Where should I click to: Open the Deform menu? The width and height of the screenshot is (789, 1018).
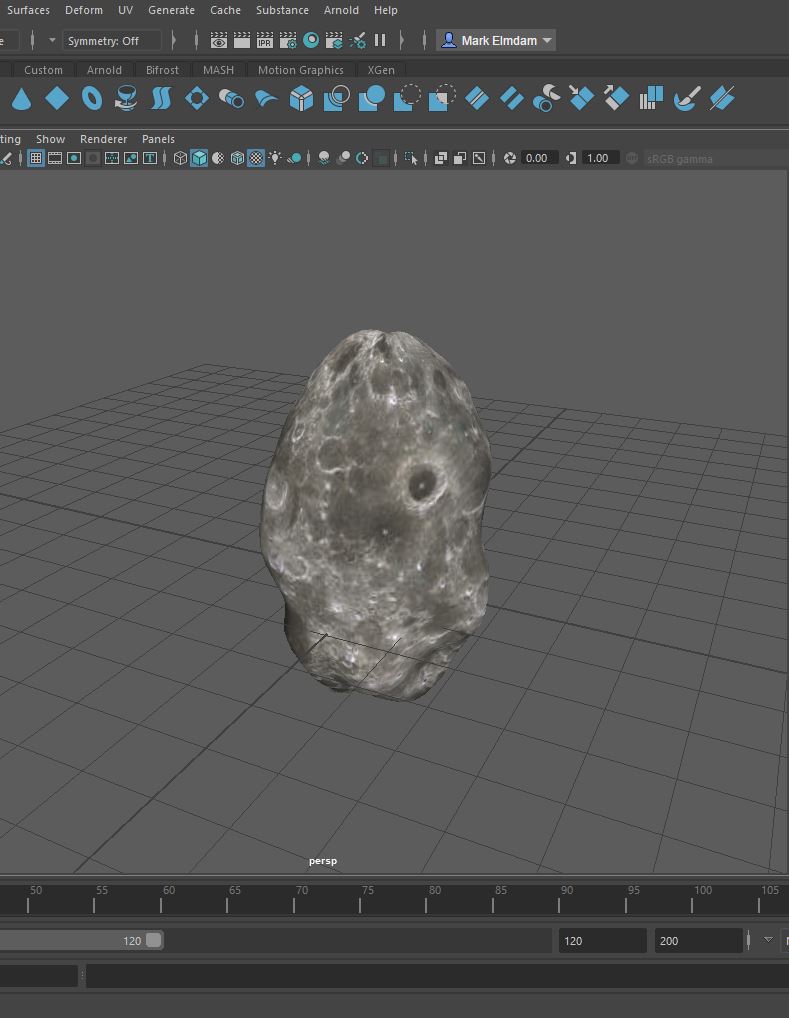tap(84, 10)
